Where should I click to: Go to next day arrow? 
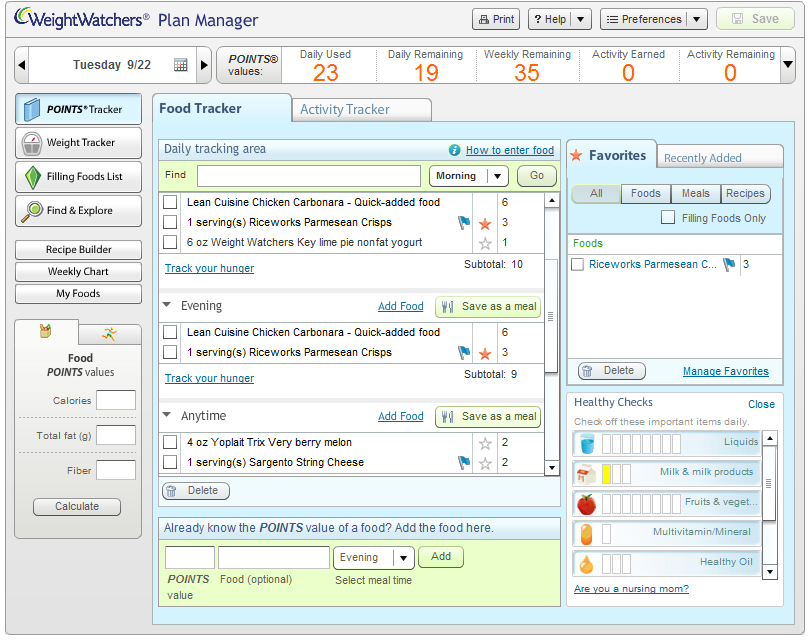(x=204, y=65)
